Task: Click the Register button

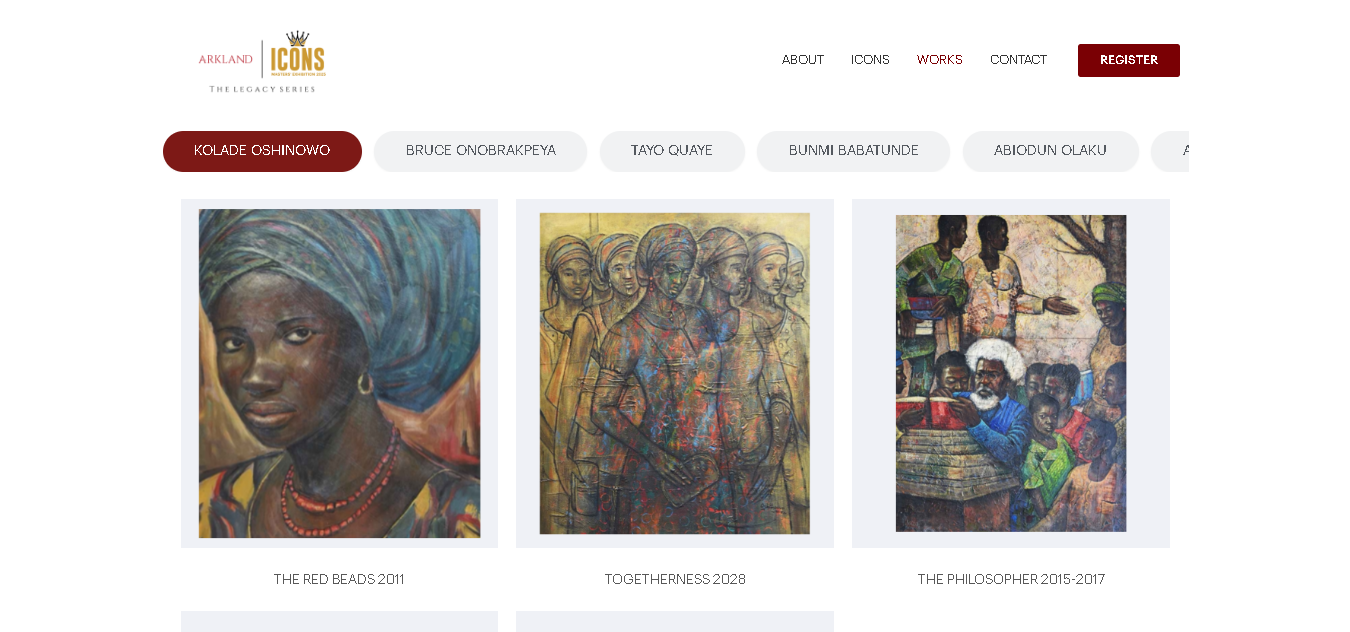Action: coord(1129,60)
